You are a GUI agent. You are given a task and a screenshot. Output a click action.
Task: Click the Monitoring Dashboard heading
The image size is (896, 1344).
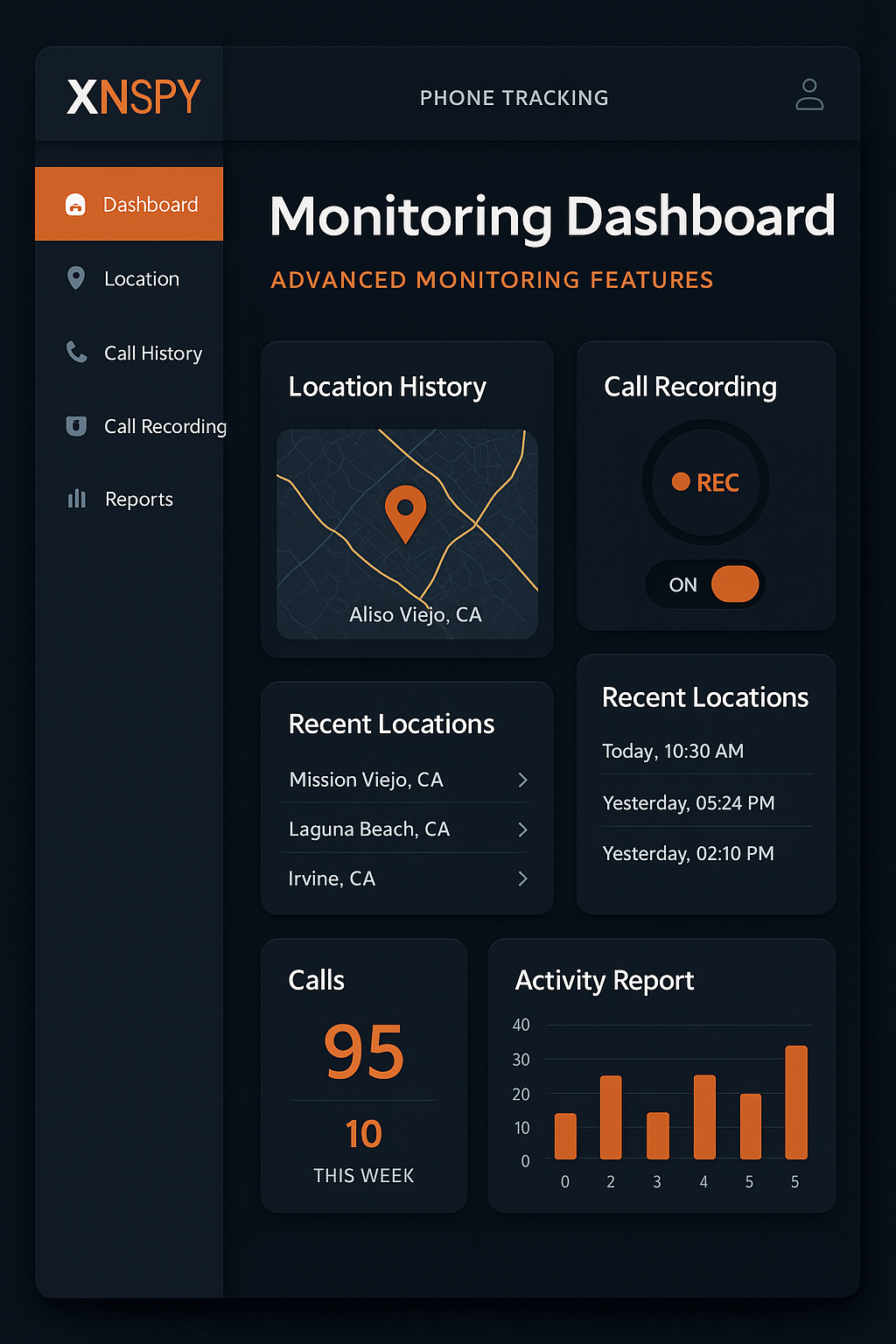pyautogui.click(x=552, y=216)
